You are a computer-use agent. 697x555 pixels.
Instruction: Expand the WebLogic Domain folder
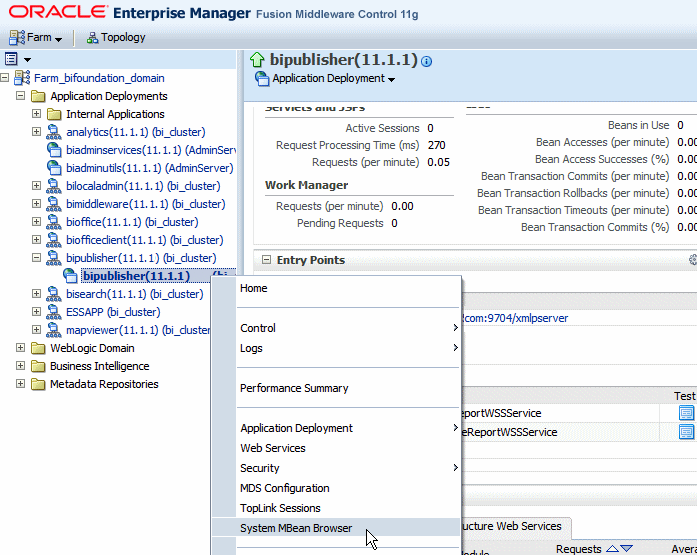tap(20, 347)
